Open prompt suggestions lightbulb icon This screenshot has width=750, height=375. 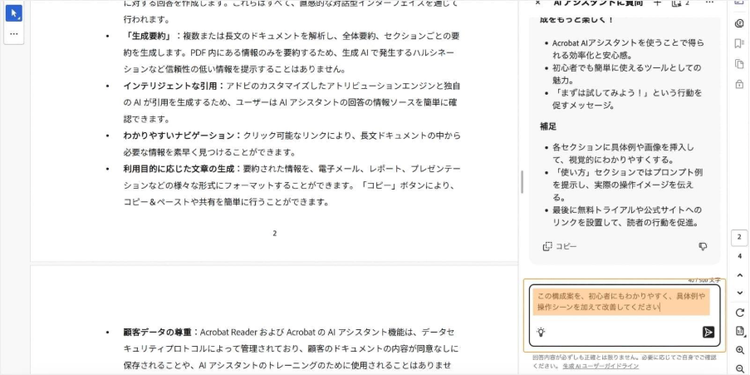click(x=541, y=332)
